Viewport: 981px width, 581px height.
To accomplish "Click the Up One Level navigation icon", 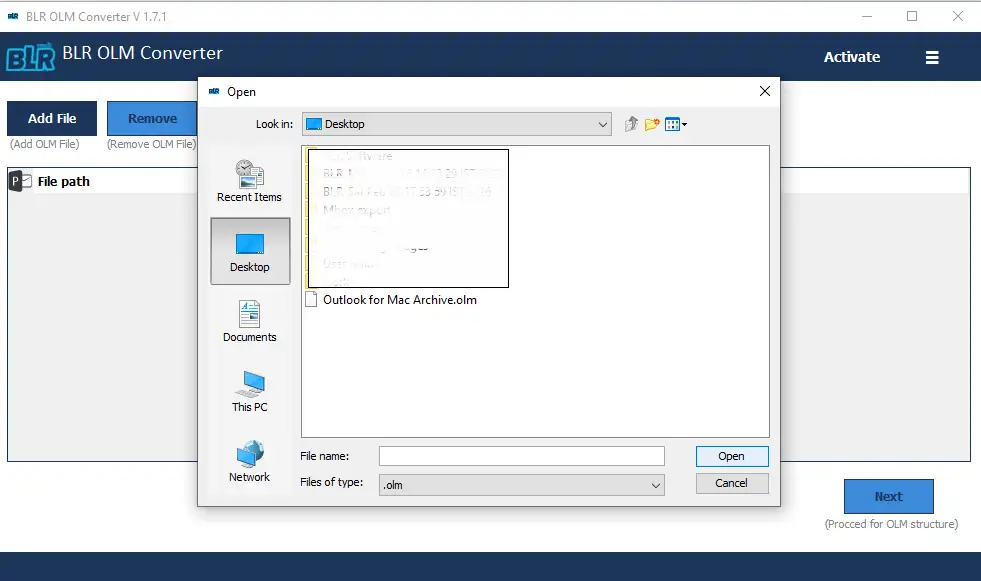I will point(631,123).
